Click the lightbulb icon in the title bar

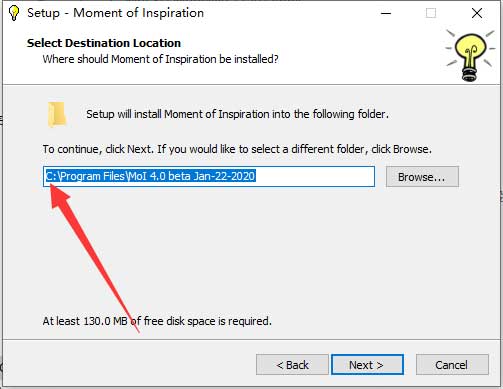coord(14,13)
